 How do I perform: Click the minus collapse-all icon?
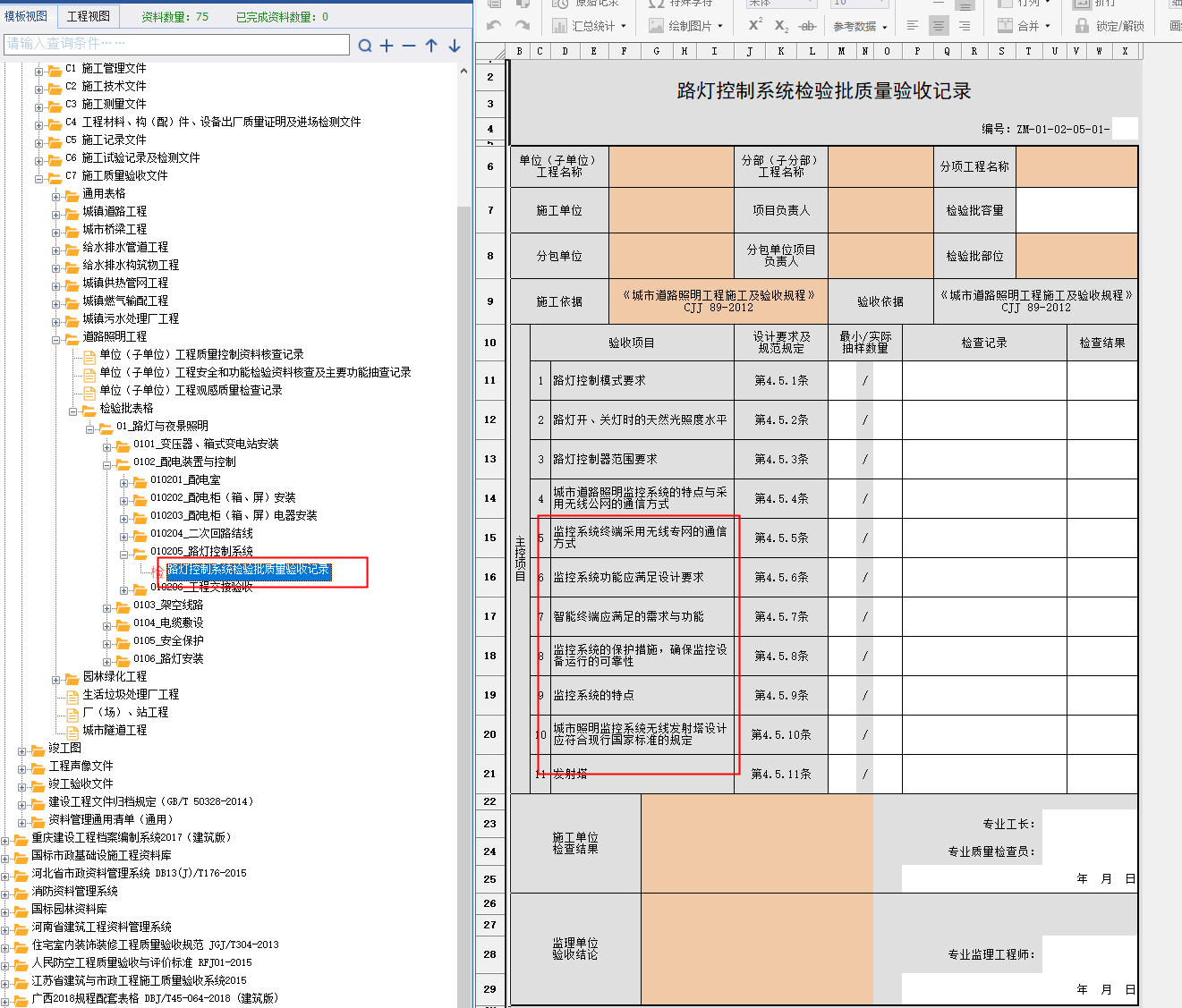(x=409, y=46)
